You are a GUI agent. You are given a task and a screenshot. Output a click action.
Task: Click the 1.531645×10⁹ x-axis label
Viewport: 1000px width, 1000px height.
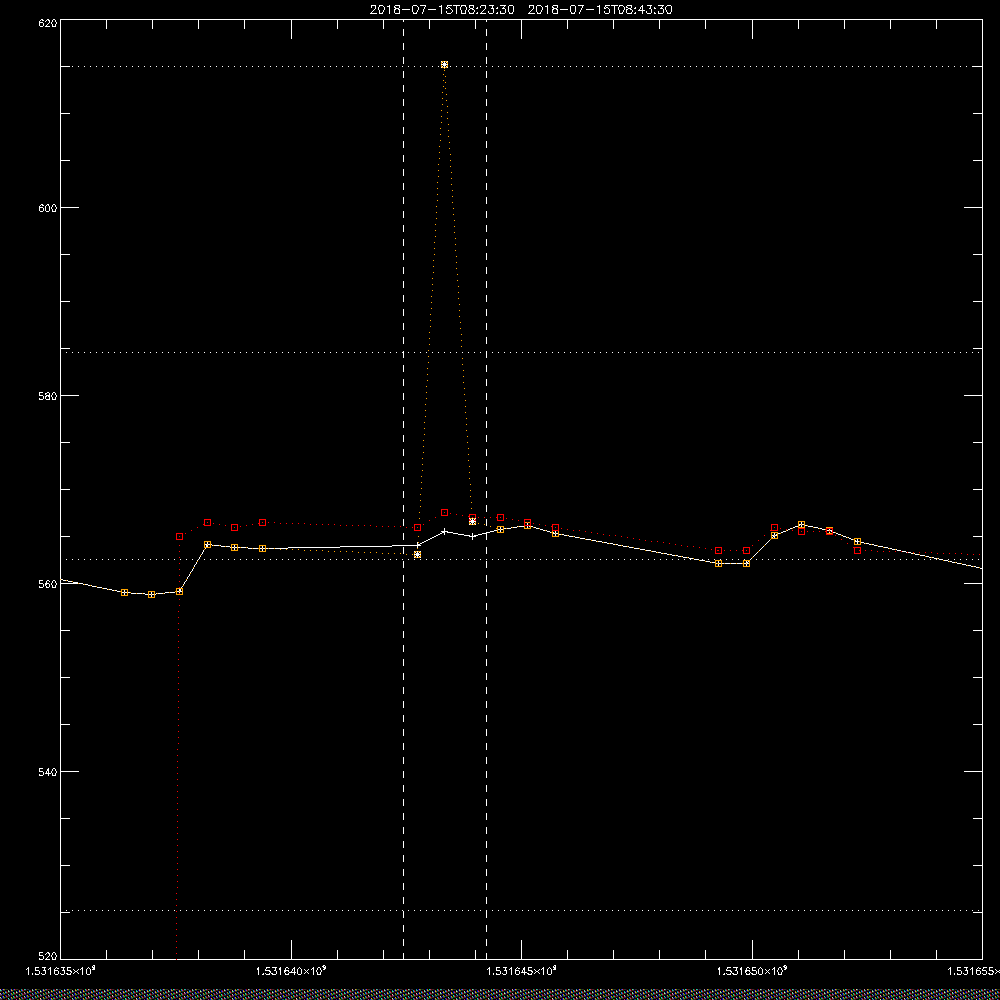point(522,971)
